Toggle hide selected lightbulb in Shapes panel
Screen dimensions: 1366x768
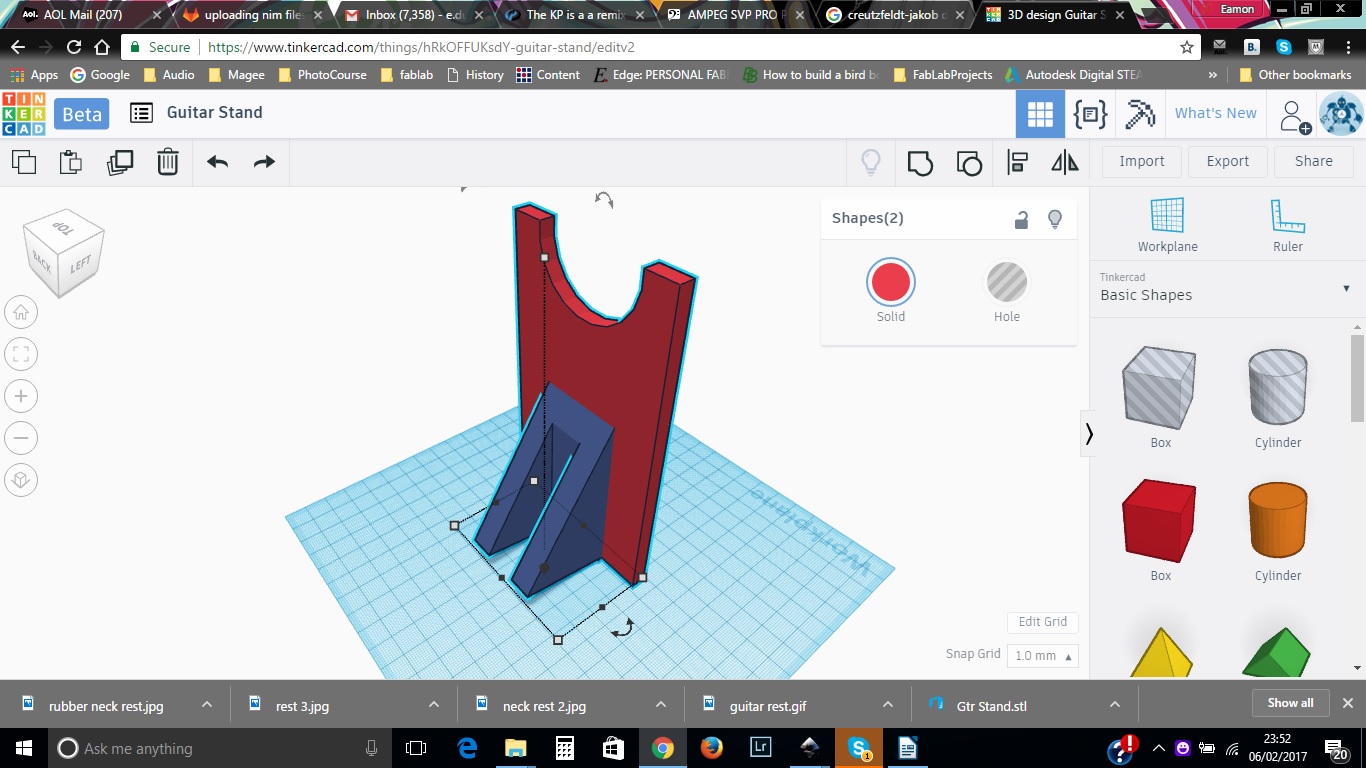tap(1054, 219)
